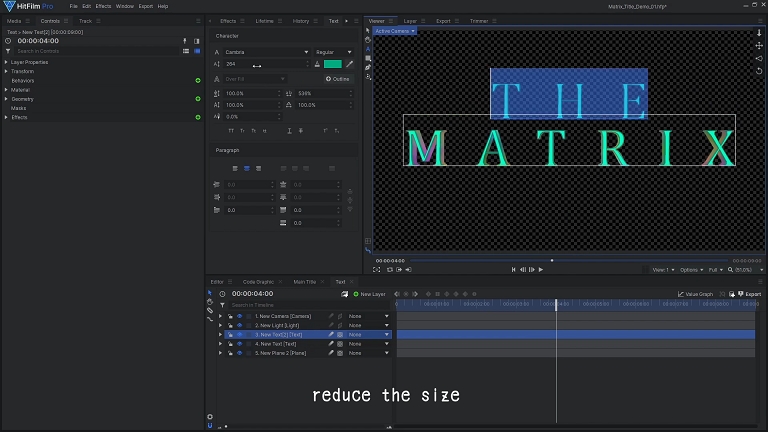This screenshot has height=432, width=768.
Task: Switch to the Main Title timeline tab
Action: 304,282
